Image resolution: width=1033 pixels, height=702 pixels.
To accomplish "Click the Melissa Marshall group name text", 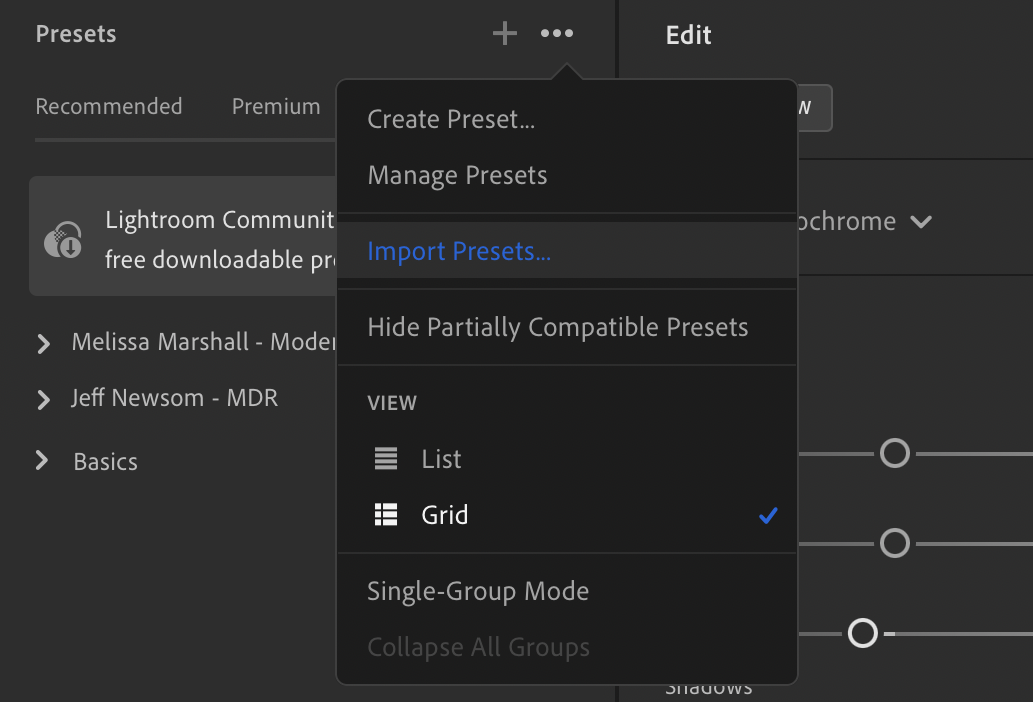I will (204, 342).
